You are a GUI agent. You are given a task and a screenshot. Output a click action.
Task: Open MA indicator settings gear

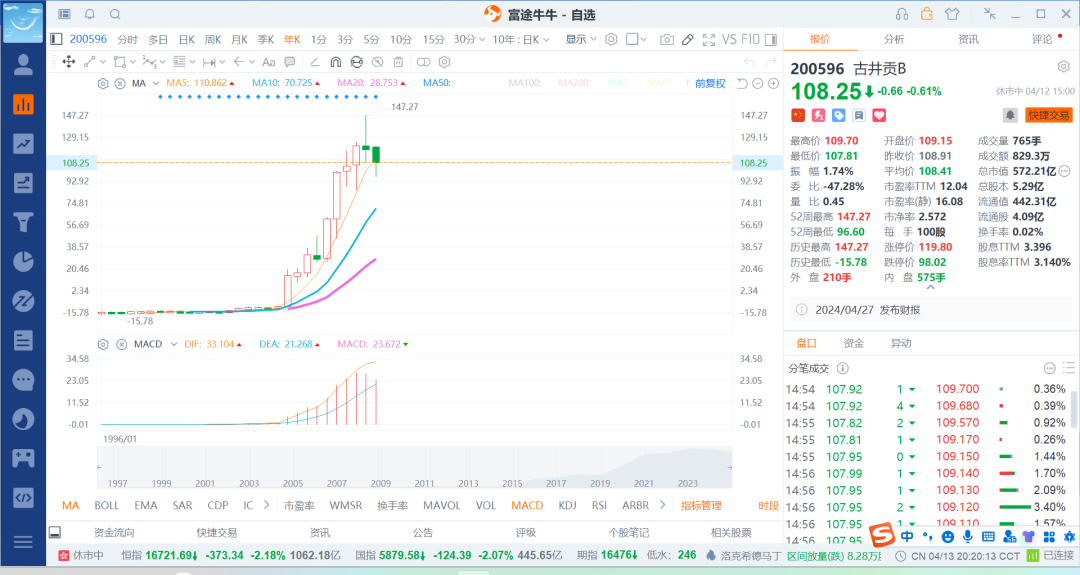click(103, 83)
